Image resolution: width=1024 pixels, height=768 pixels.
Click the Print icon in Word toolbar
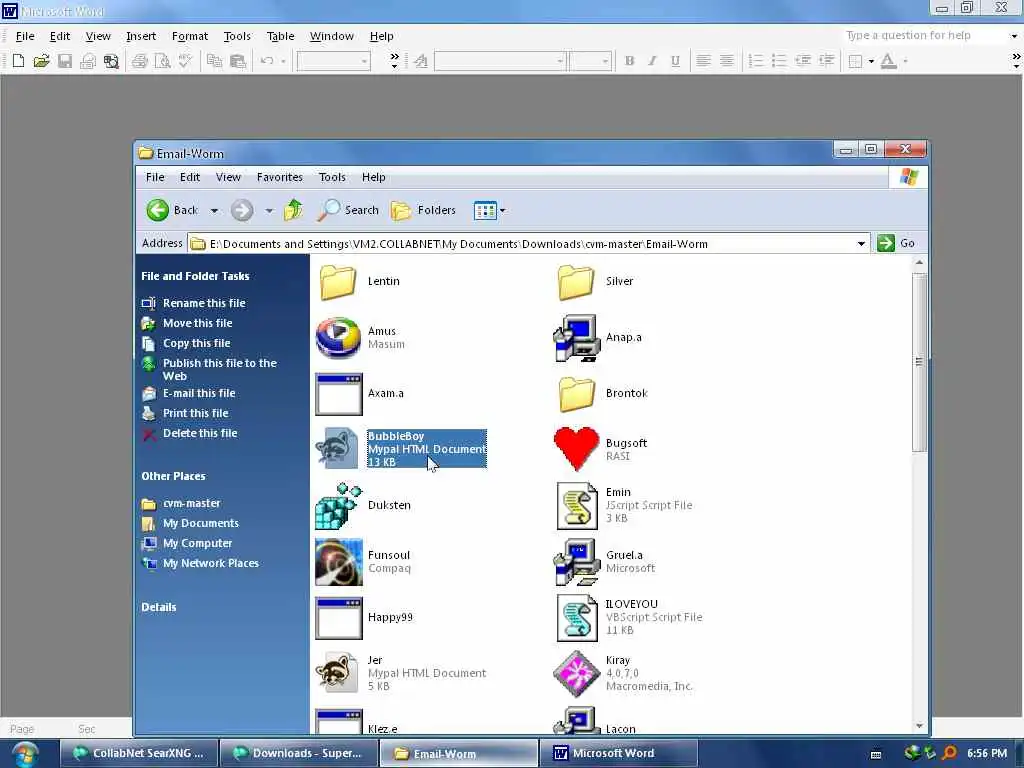coord(139,61)
